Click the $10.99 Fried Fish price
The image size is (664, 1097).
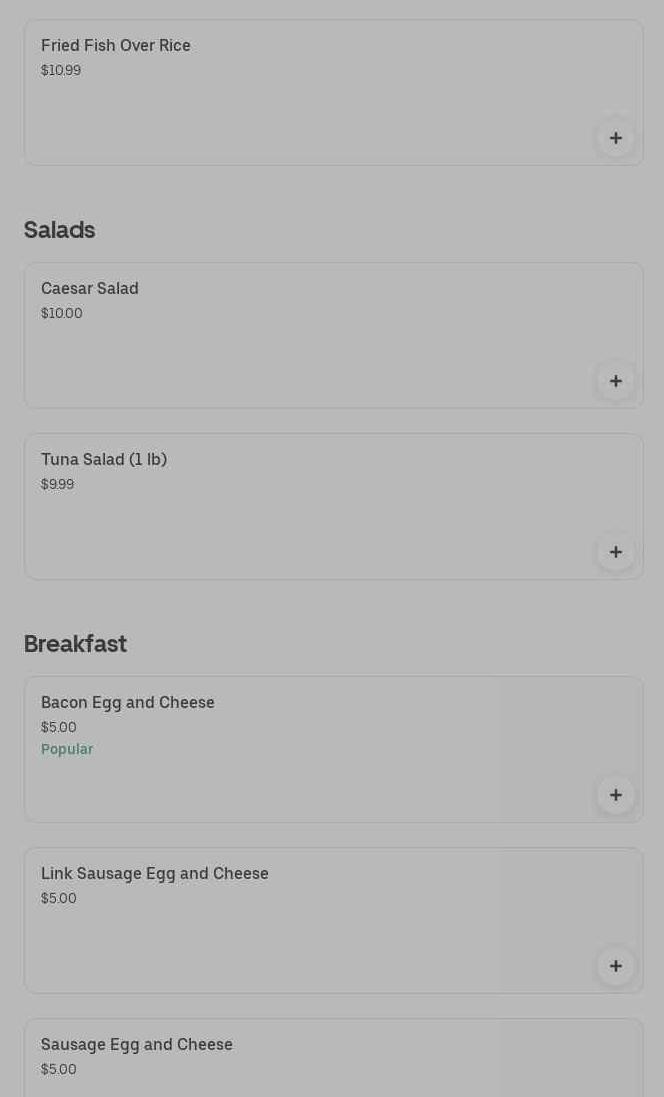click(x=61, y=70)
